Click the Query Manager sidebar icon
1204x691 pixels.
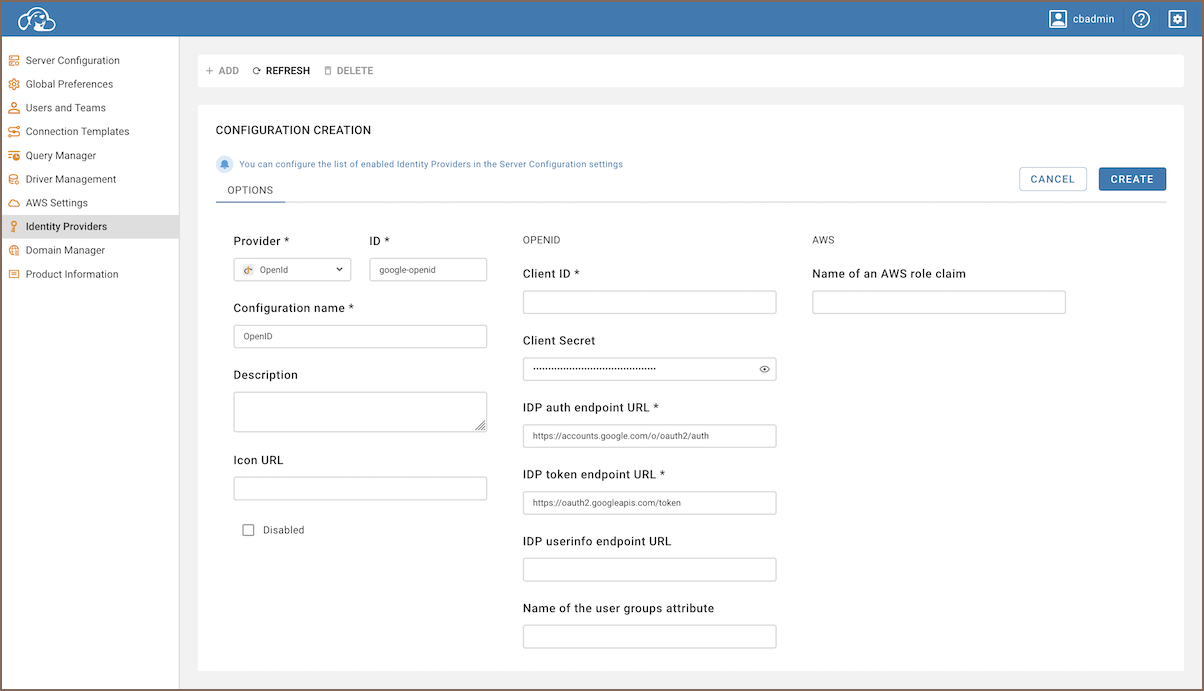(x=14, y=156)
